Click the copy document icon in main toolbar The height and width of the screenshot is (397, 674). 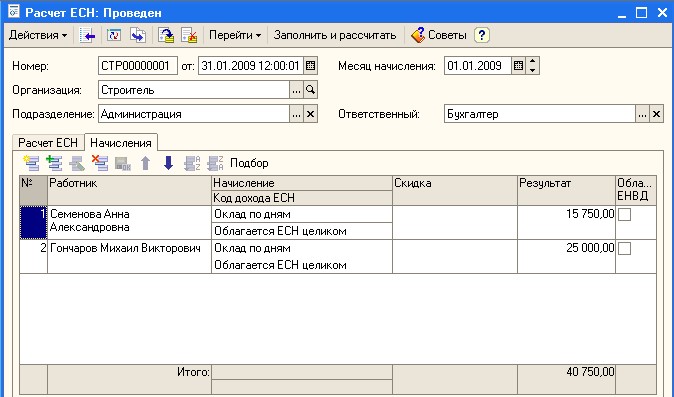click(x=138, y=36)
